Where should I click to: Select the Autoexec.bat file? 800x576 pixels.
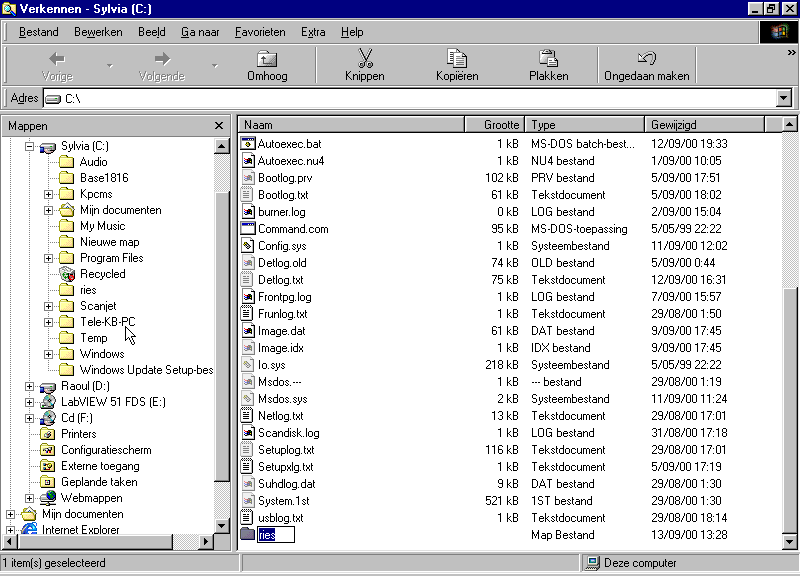pos(289,144)
